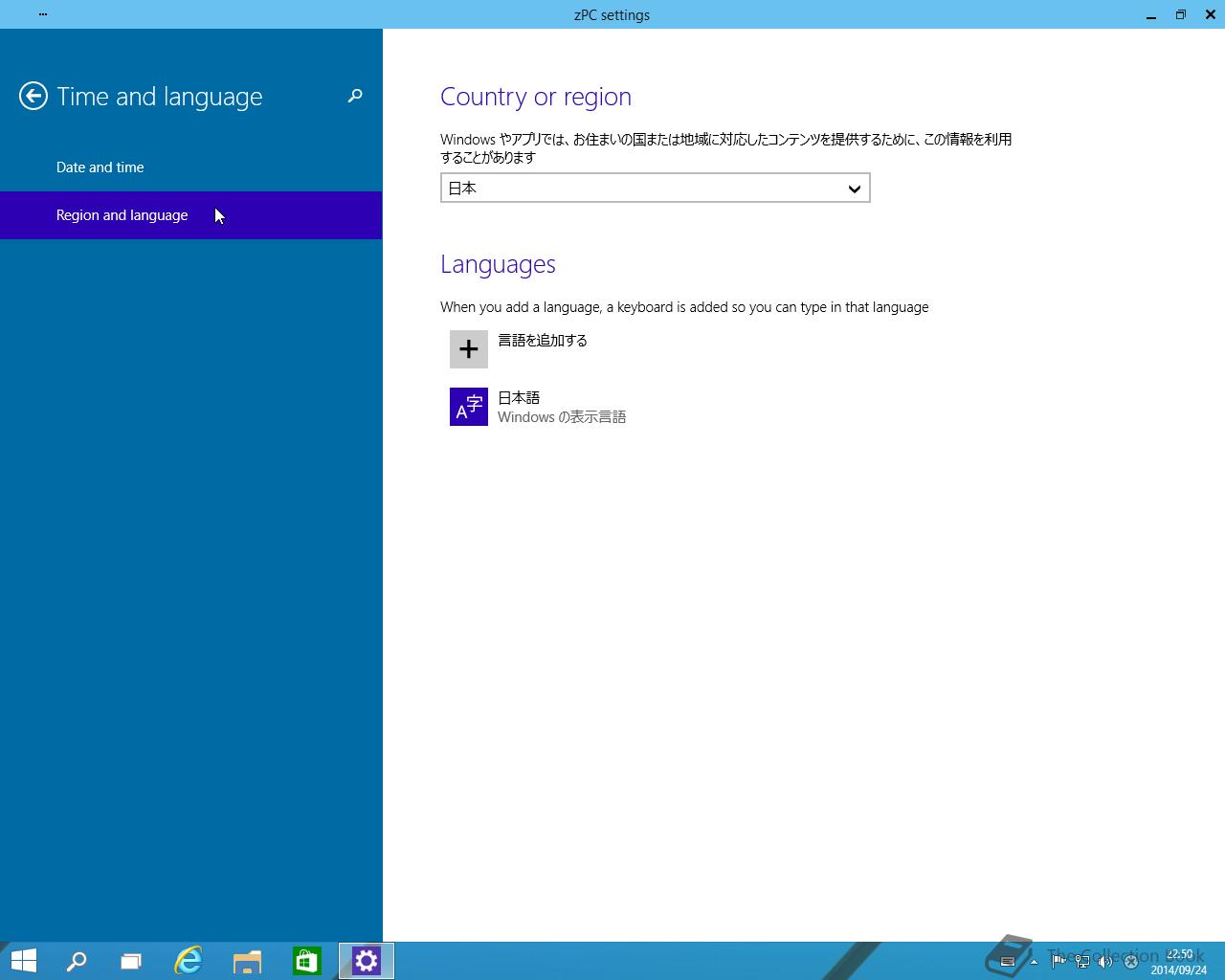The width and height of the screenshot is (1225, 980).
Task: Select the Region and language page
Action: point(191,215)
